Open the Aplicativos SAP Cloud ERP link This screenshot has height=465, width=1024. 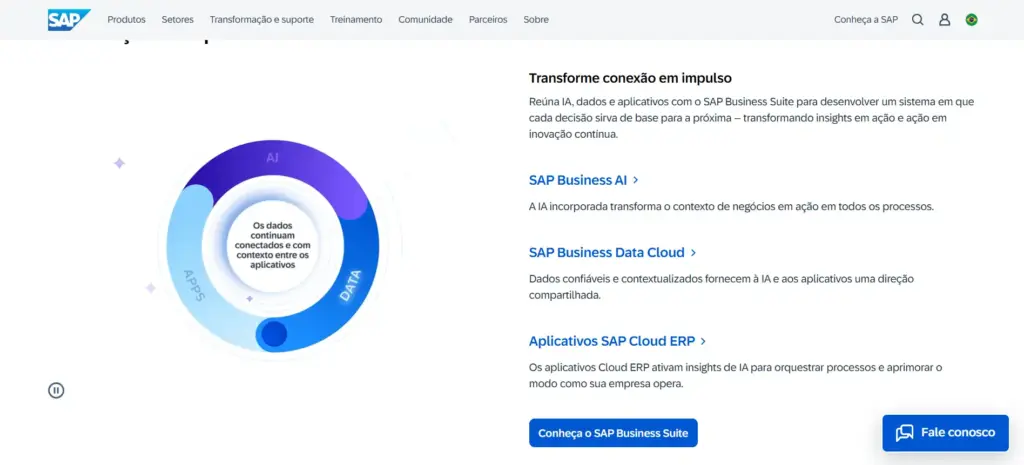click(x=618, y=341)
